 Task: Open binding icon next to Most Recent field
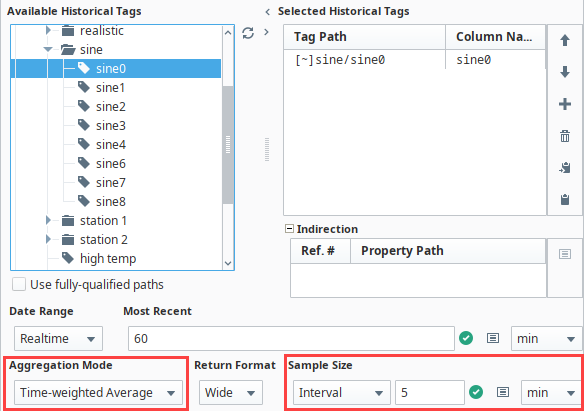(493, 338)
